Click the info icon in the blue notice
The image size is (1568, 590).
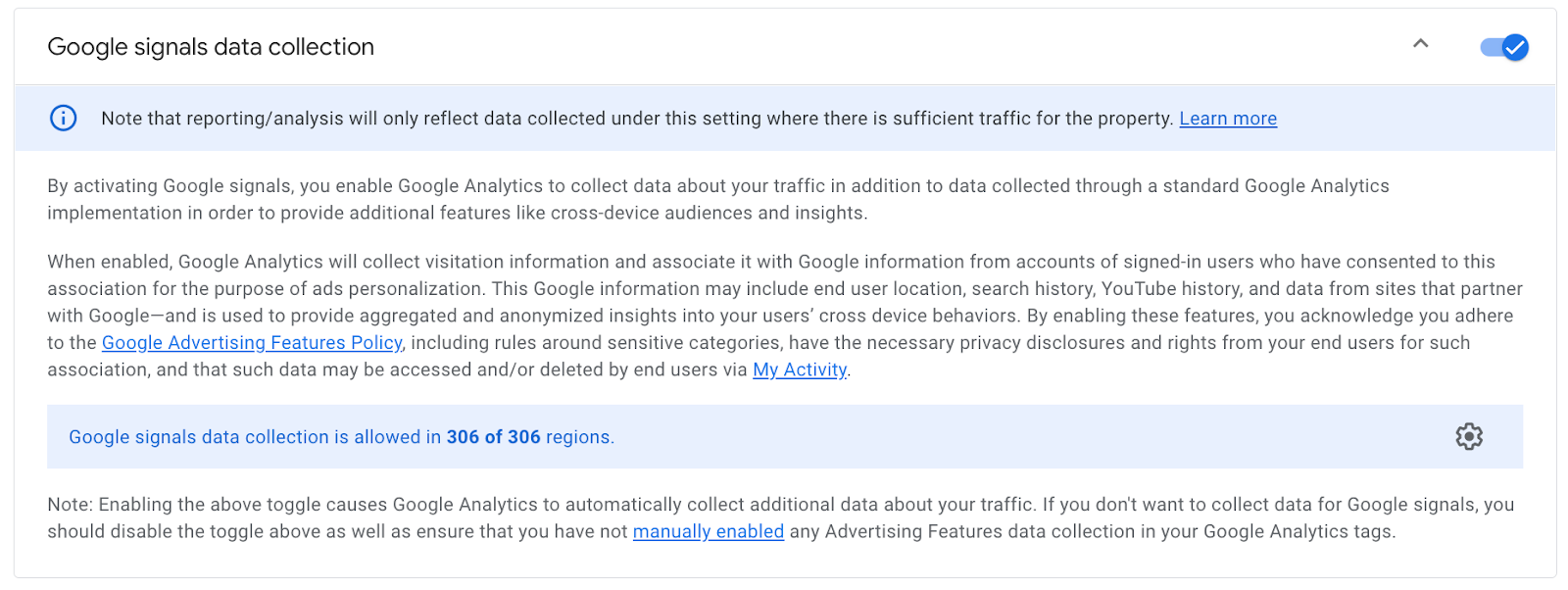(x=63, y=119)
